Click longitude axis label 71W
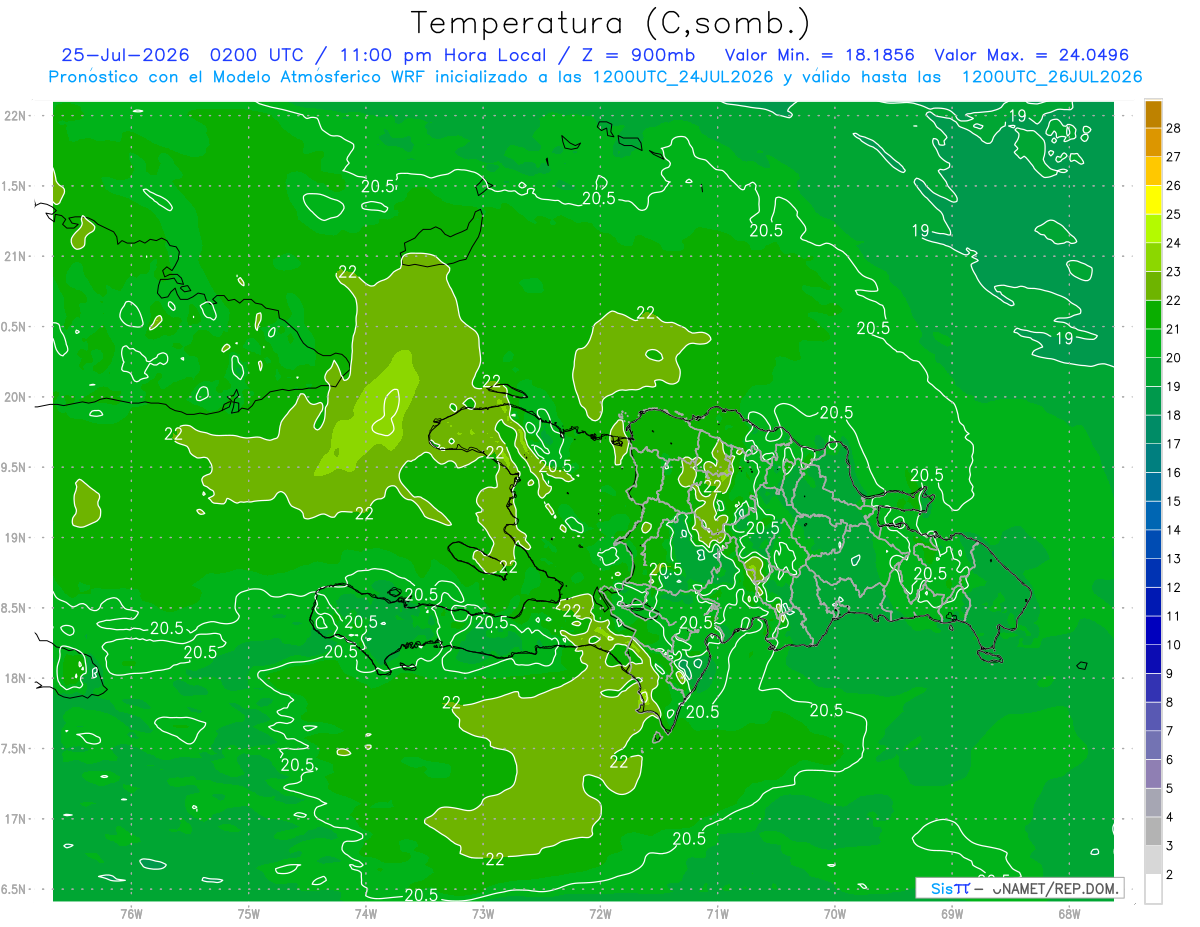The image size is (1200, 927). 717,913
